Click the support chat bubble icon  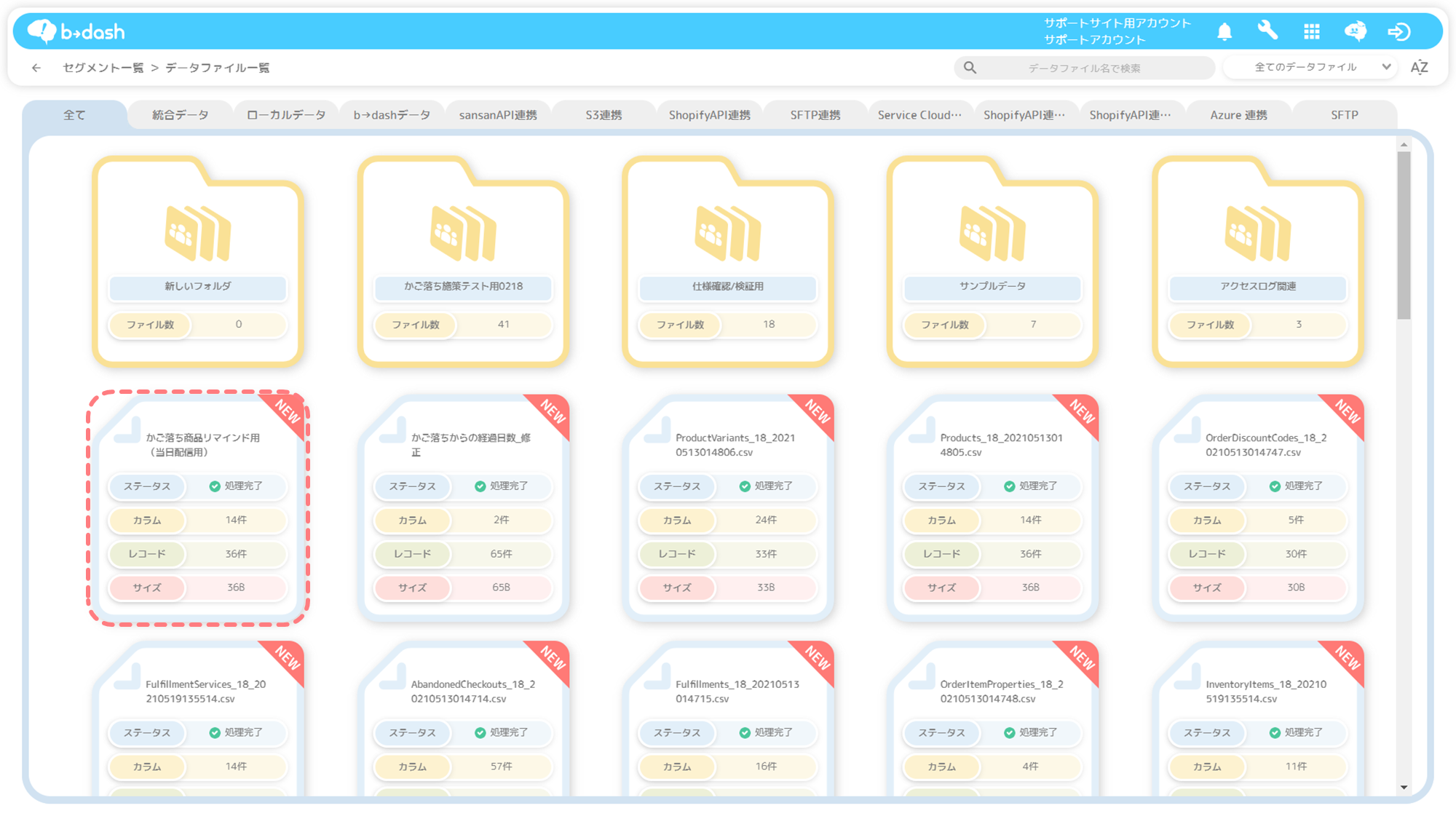(x=1355, y=31)
